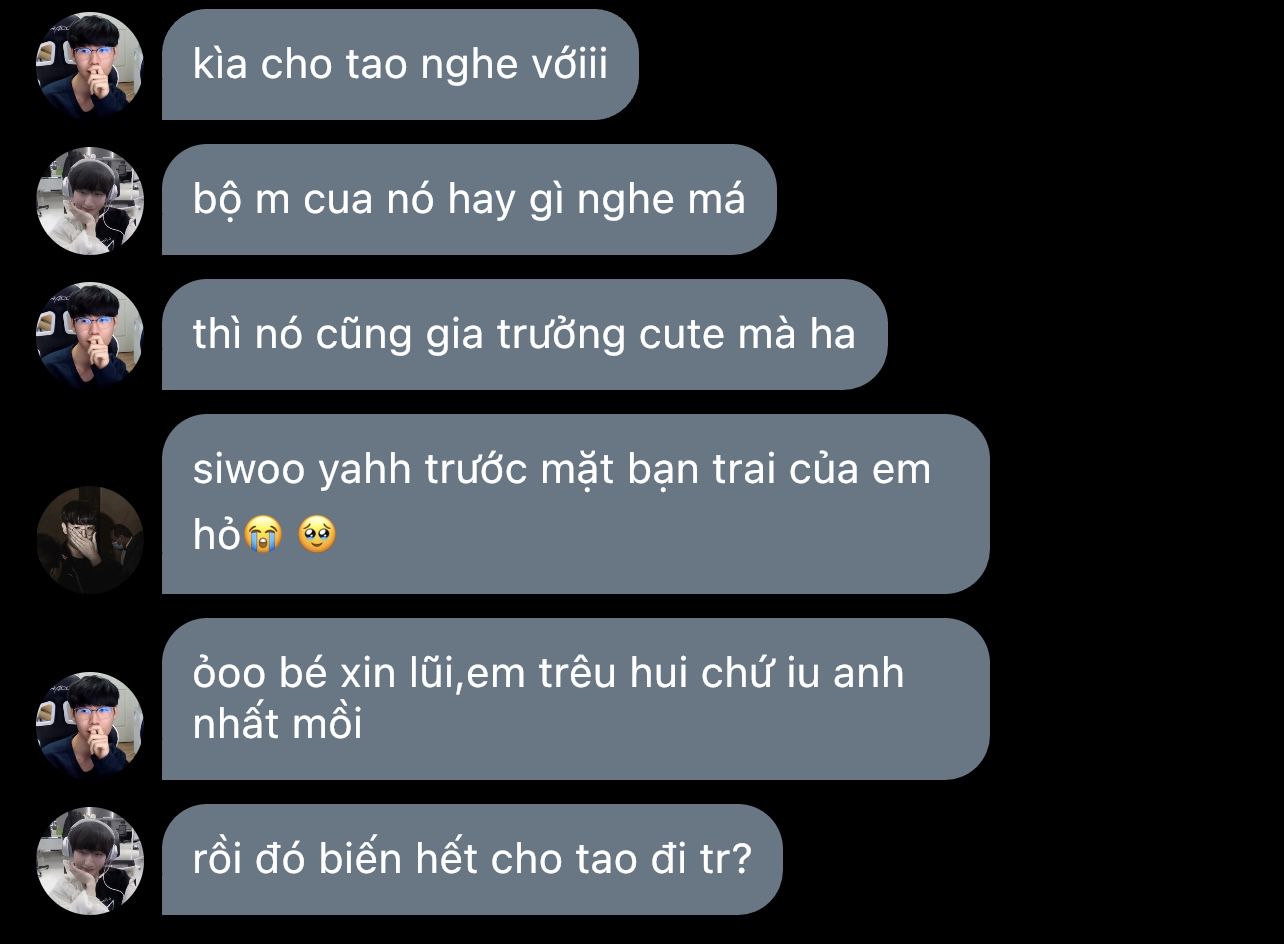Select the message starting "ỏoo bé xin lũi"
Screen dimensions: 1284x944
pyautogui.click(x=575, y=699)
